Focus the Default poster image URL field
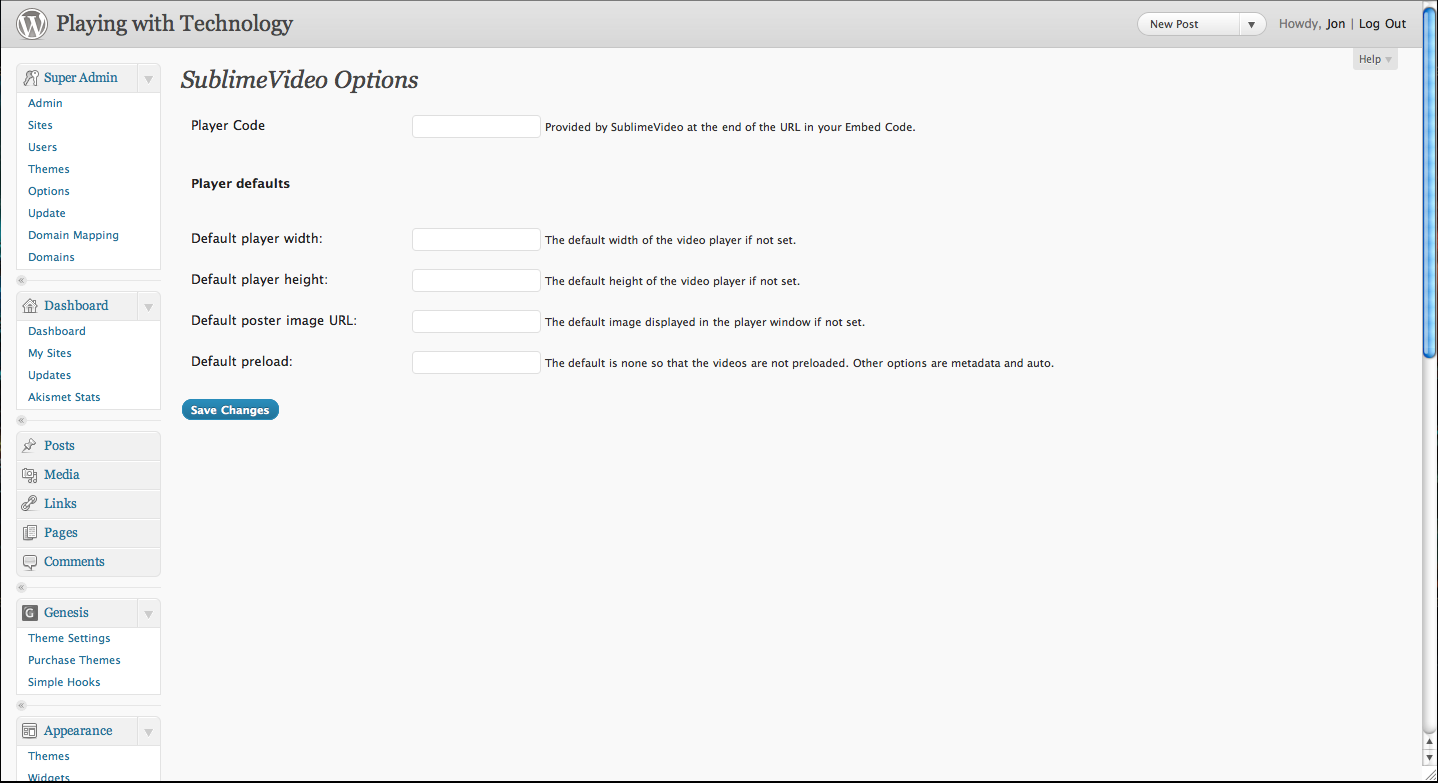Image resolution: width=1438 pixels, height=783 pixels. [x=476, y=321]
